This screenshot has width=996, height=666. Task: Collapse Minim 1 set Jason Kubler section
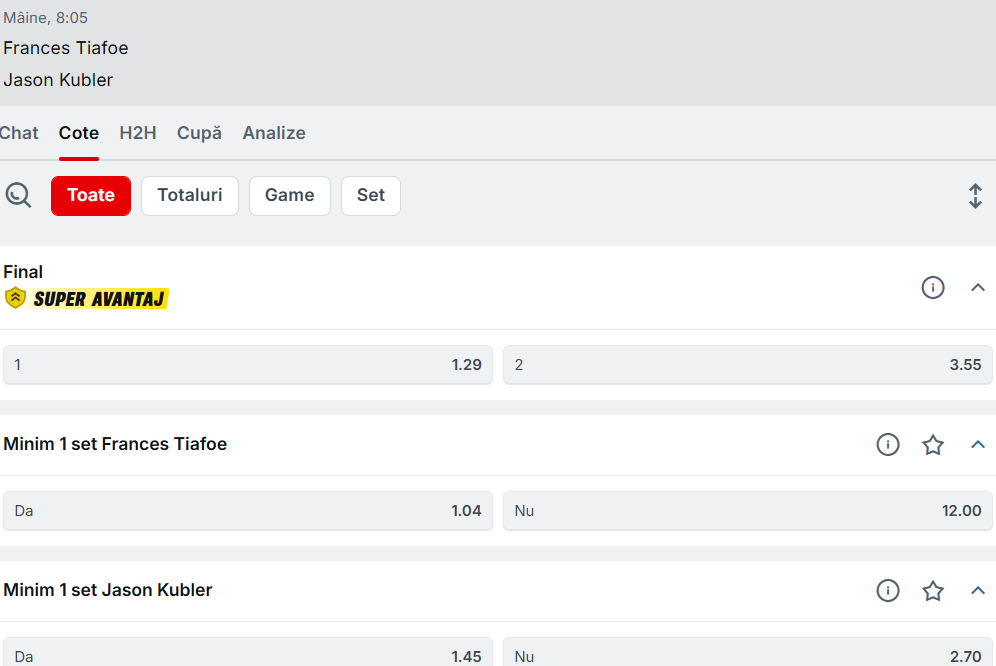[x=978, y=590]
